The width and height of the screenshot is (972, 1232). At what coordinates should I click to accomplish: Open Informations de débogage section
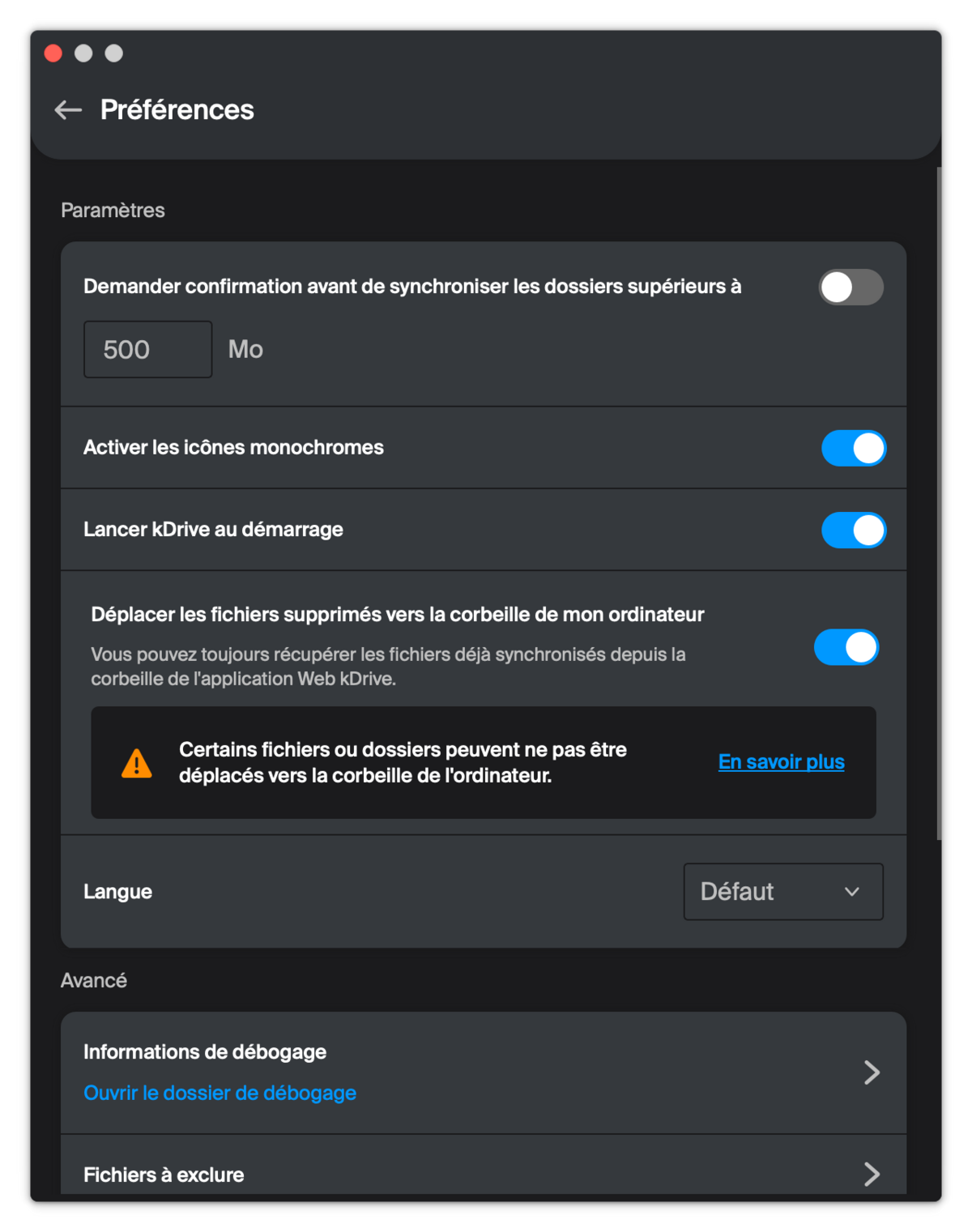(484, 1072)
